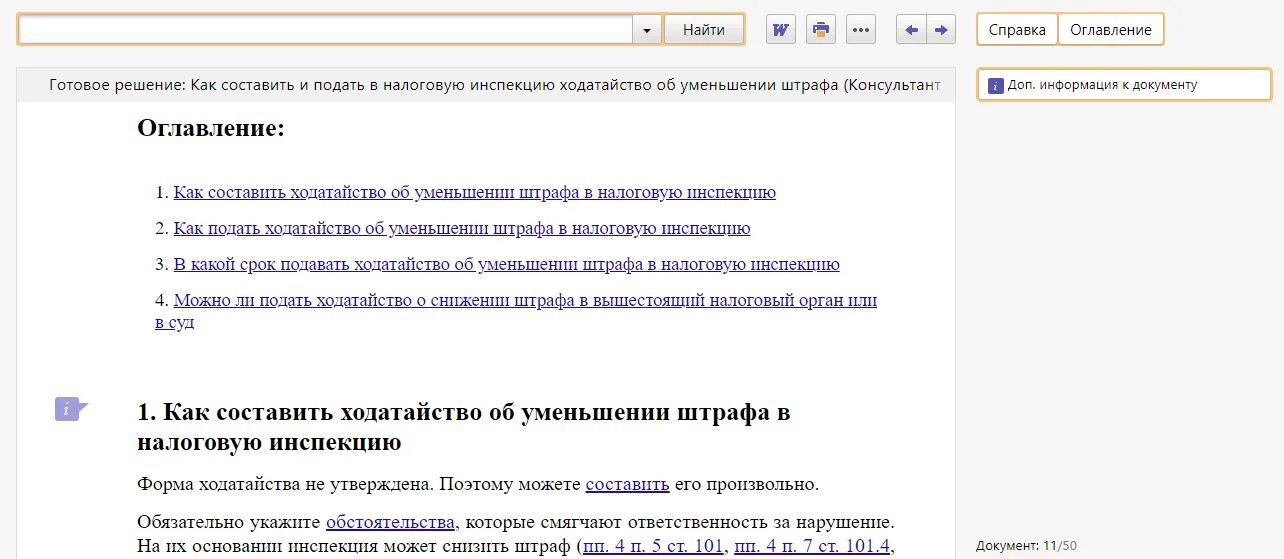Go forward with right arrow button

941,30
